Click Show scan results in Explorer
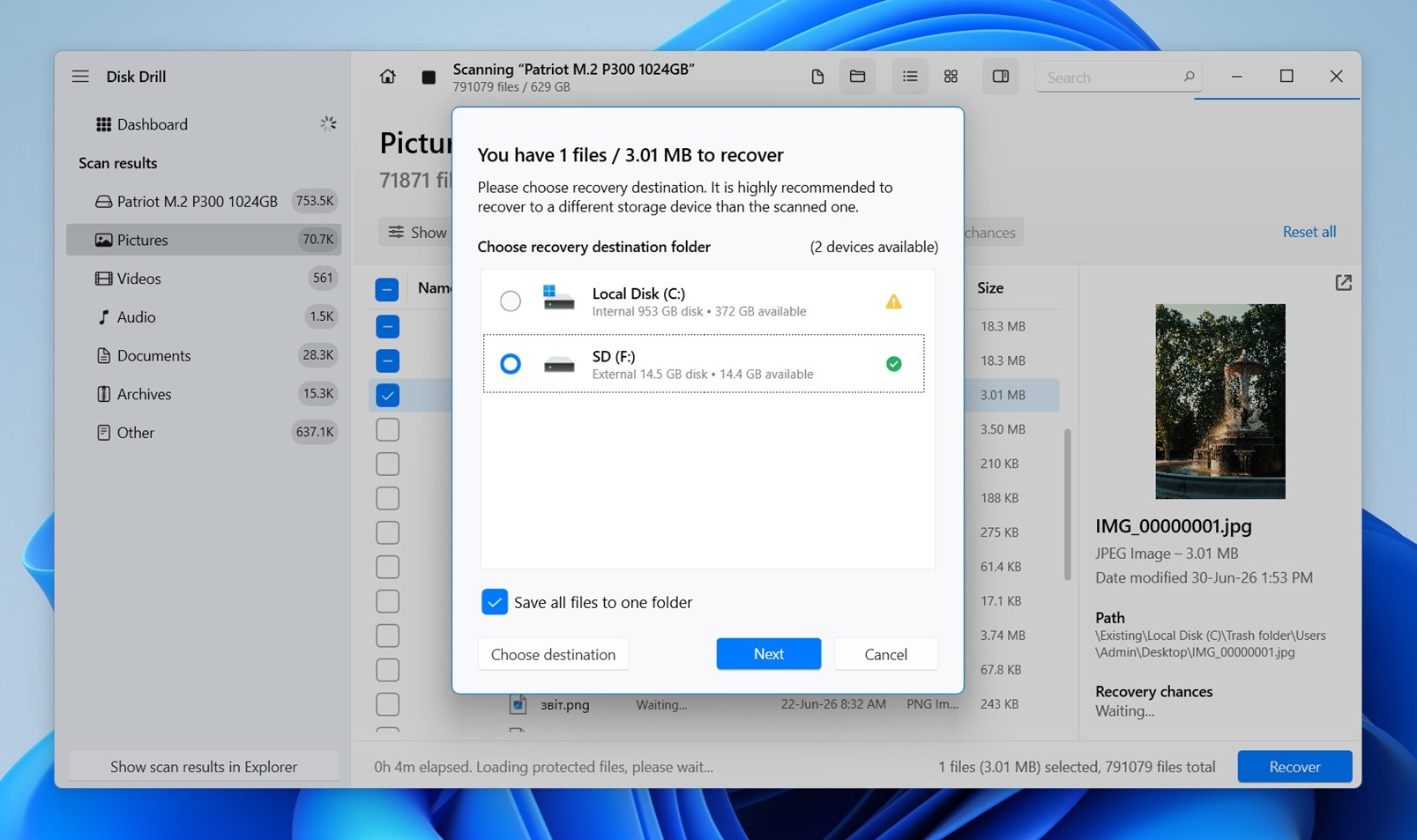The image size is (1417, 840). pos(204,767)
